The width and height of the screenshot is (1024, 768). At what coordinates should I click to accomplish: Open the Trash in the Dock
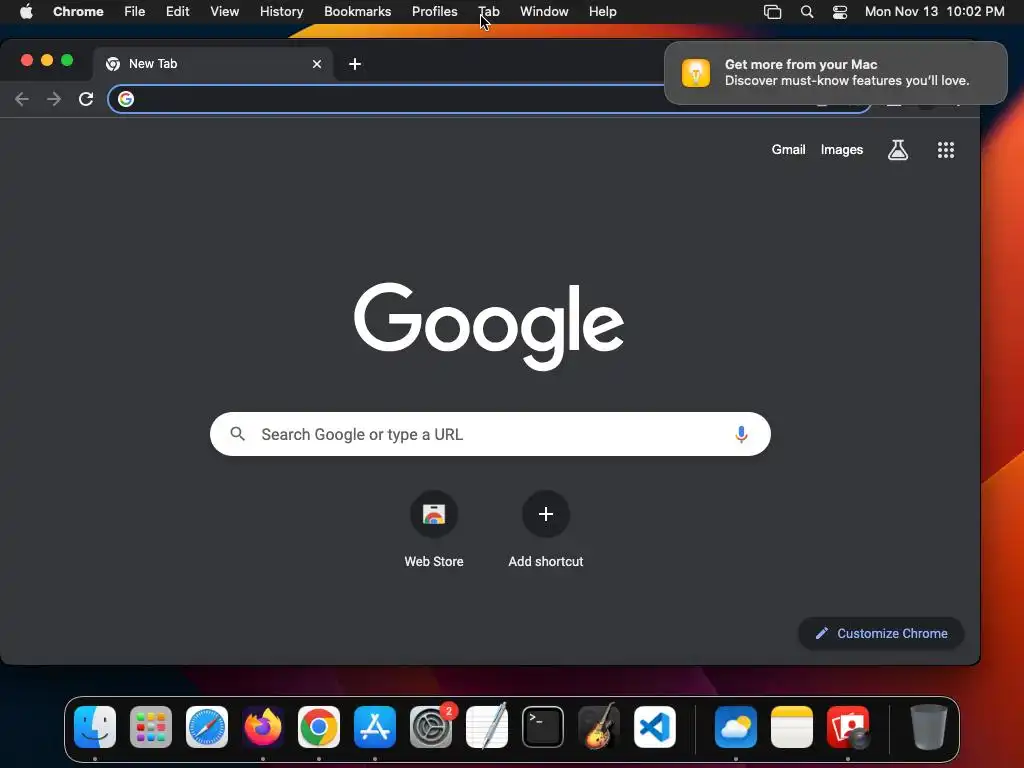929,727
